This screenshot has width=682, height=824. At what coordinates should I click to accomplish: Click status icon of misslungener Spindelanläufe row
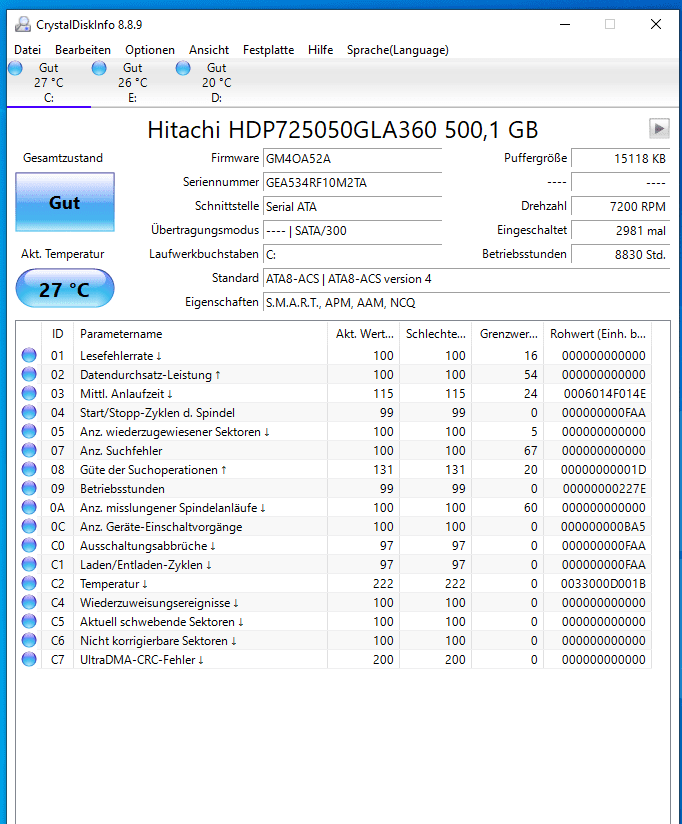pos(29,507)
